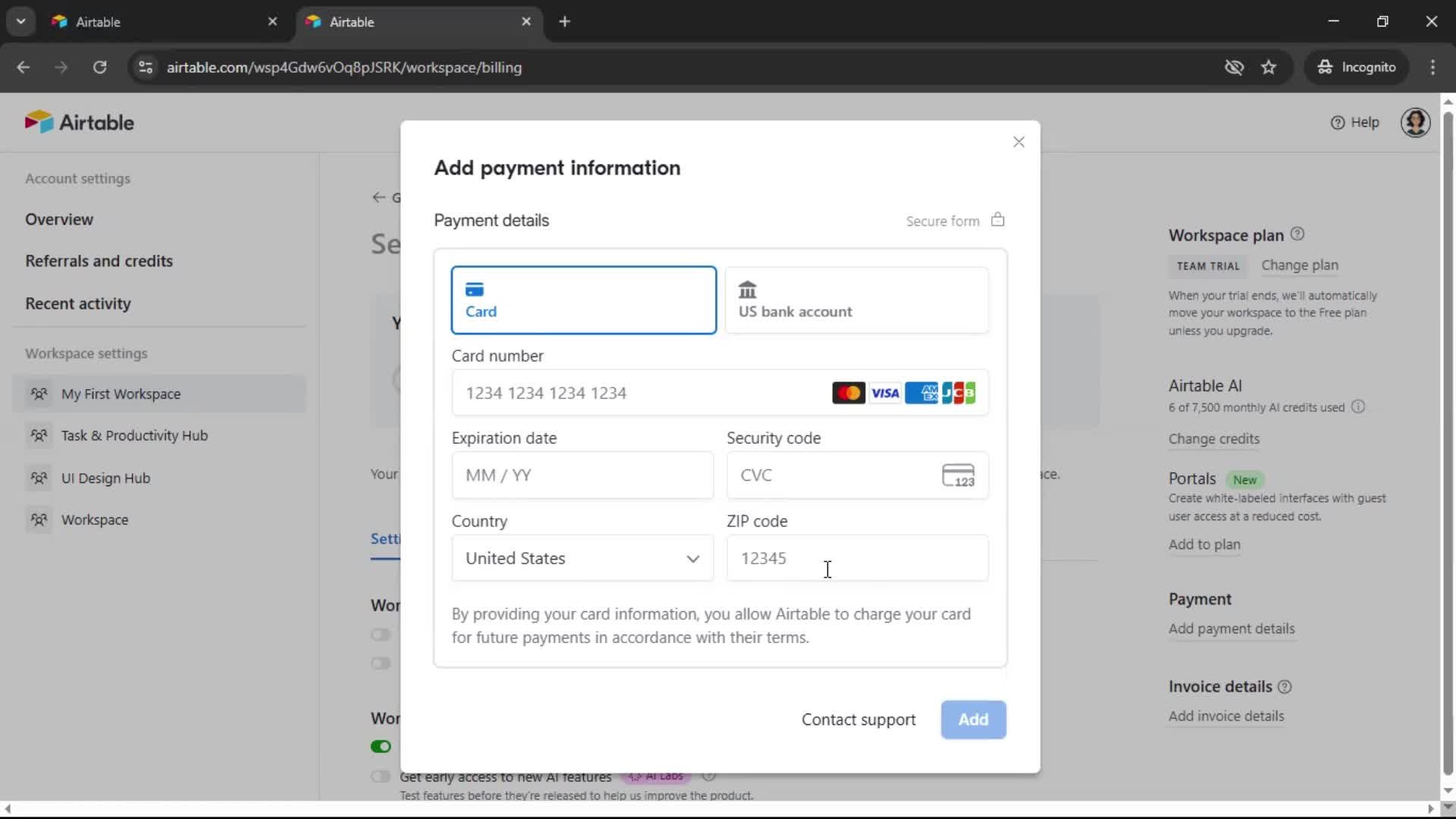Close the second Airtable tab
1456x819 pixels.
click(526, 21)
